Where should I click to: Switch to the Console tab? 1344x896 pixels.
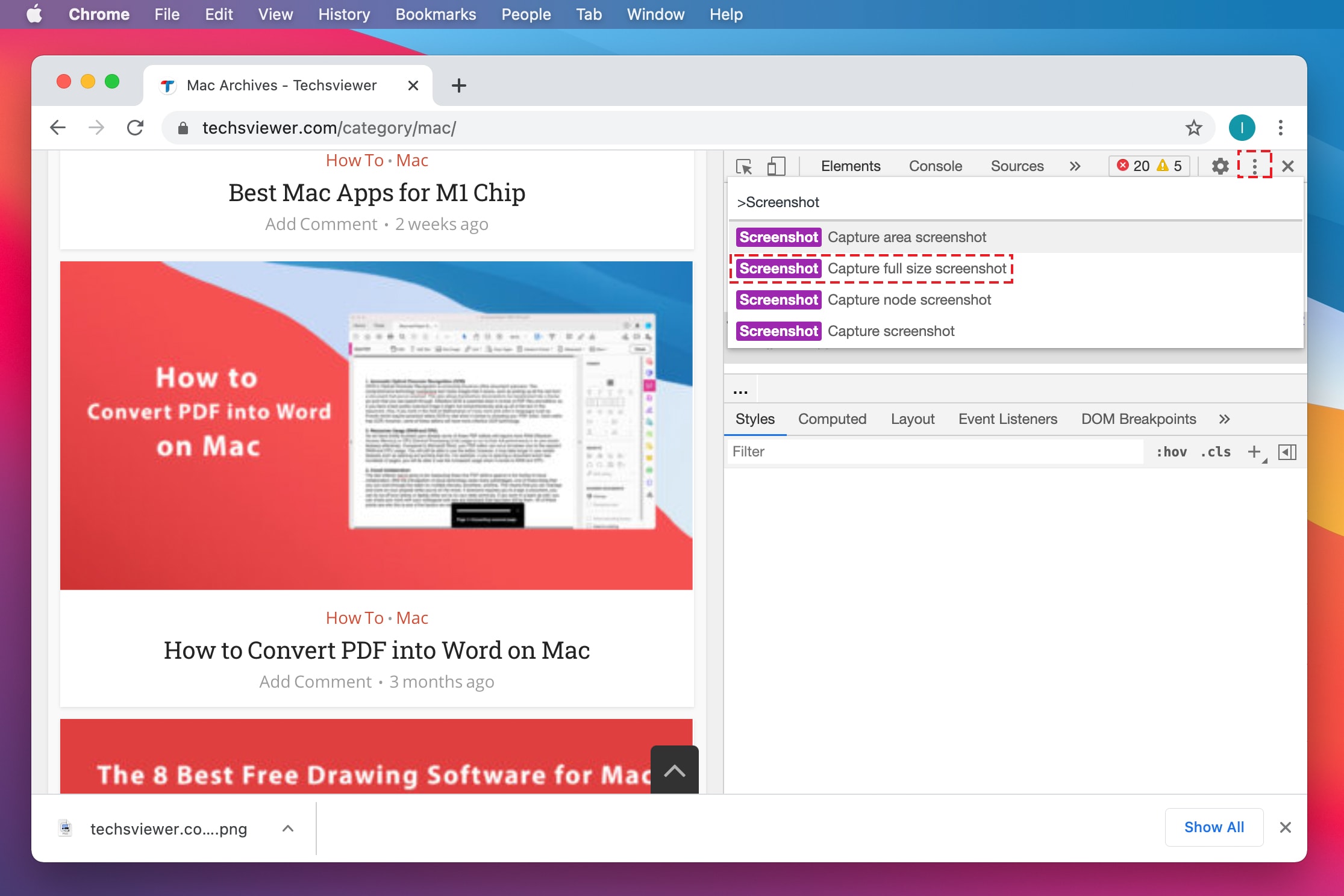coord(934,166)
